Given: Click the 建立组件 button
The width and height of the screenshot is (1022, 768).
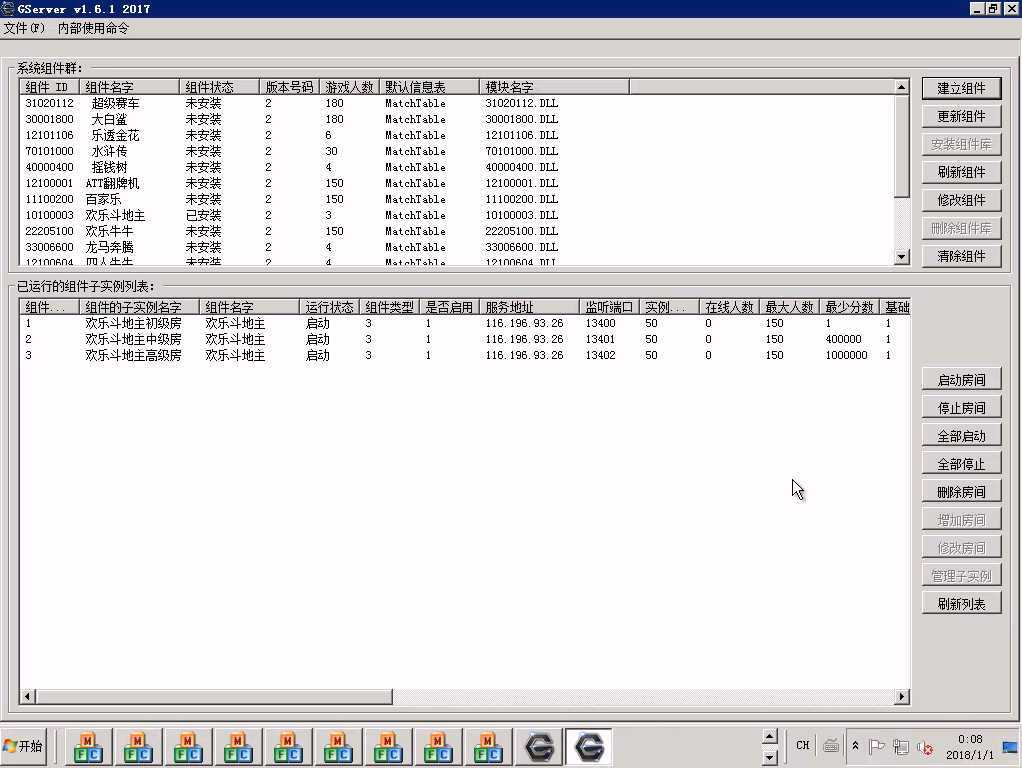Looking at the screenshot, I should click(x=961, y=88).
